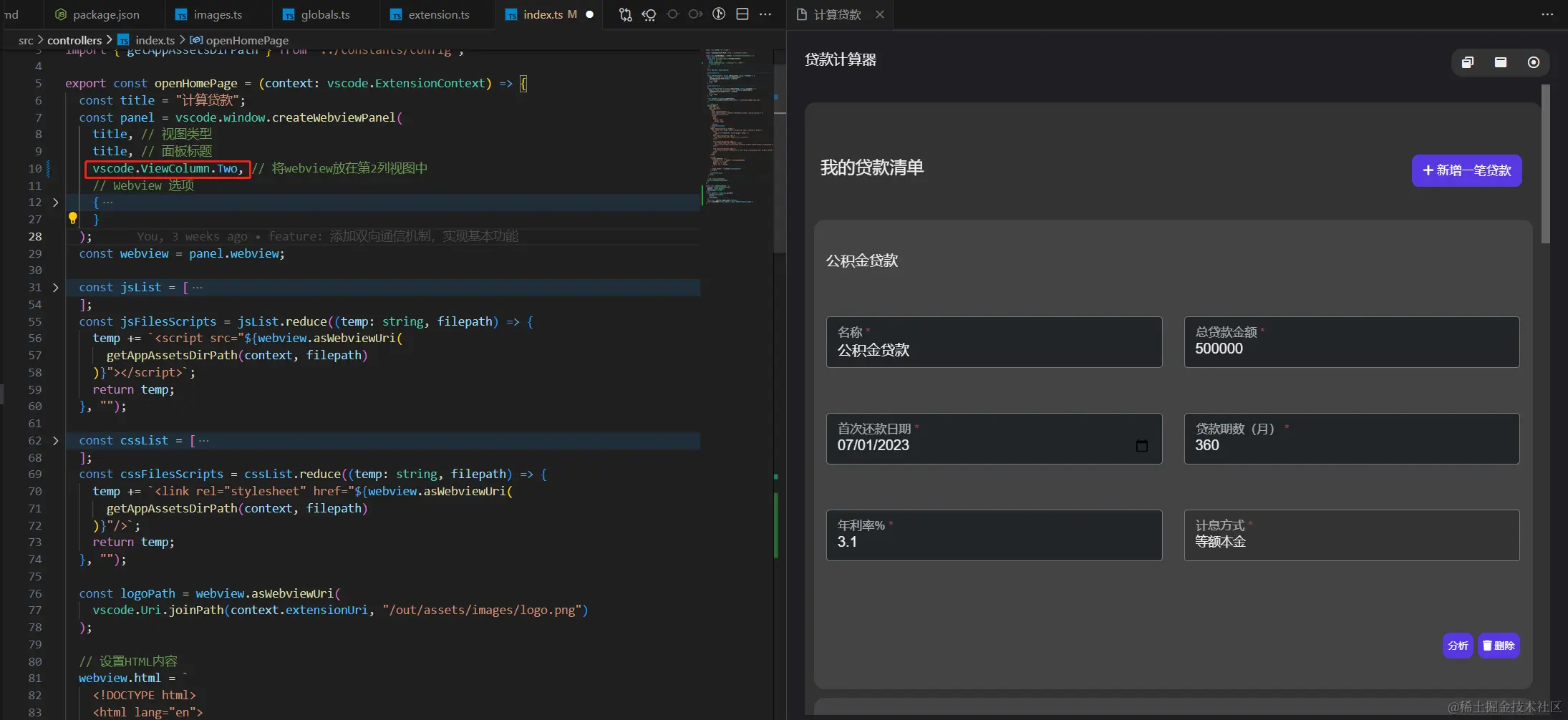Click the 'jsFilesScripts' variable on line 55
This screenshot has width=1568, height=720.
[168, 322]
